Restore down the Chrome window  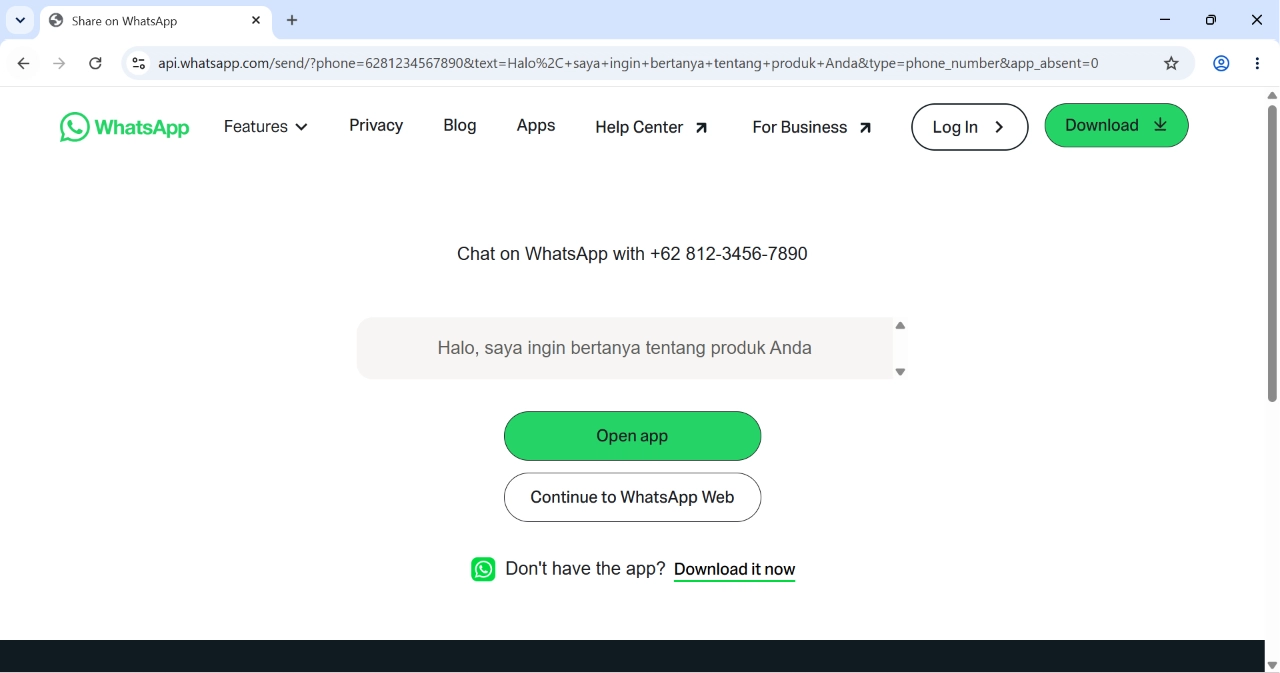(1211, 20)
